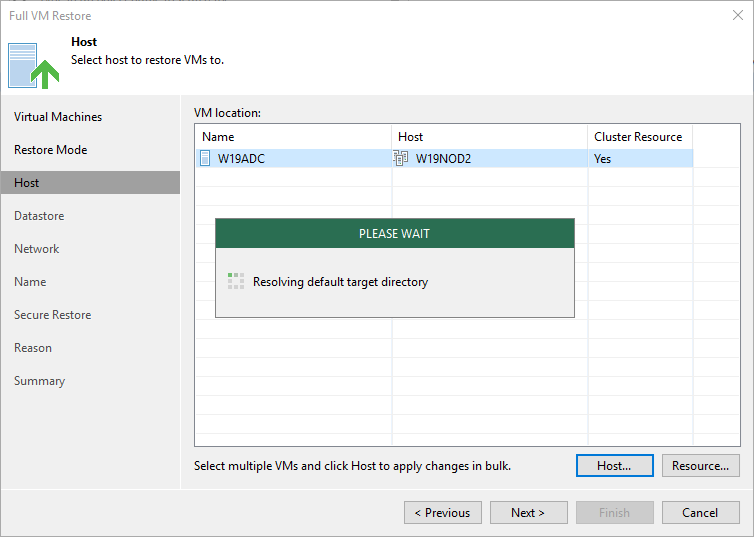Click the Full VM Restore wizard icon
Screen dimensions: 754x537
33,66
